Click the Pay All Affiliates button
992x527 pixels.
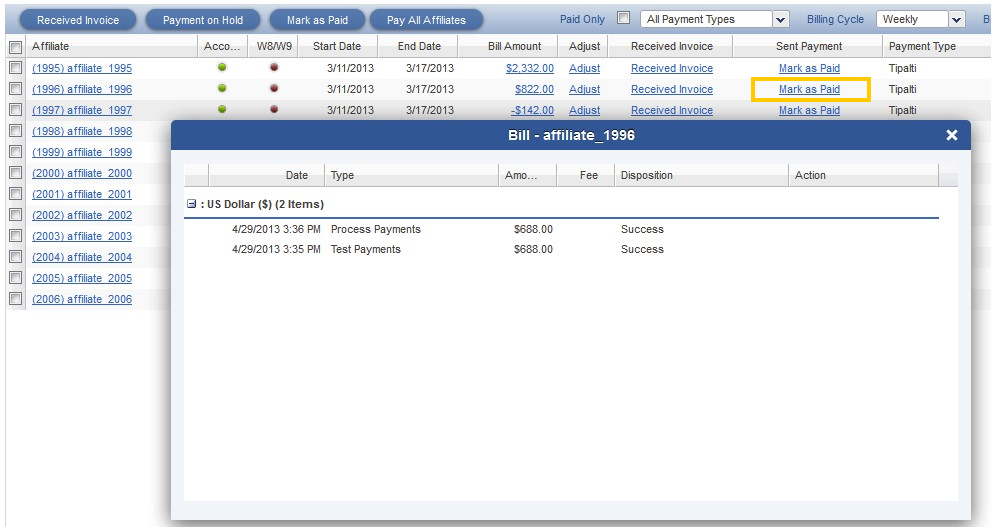(426, 20)
